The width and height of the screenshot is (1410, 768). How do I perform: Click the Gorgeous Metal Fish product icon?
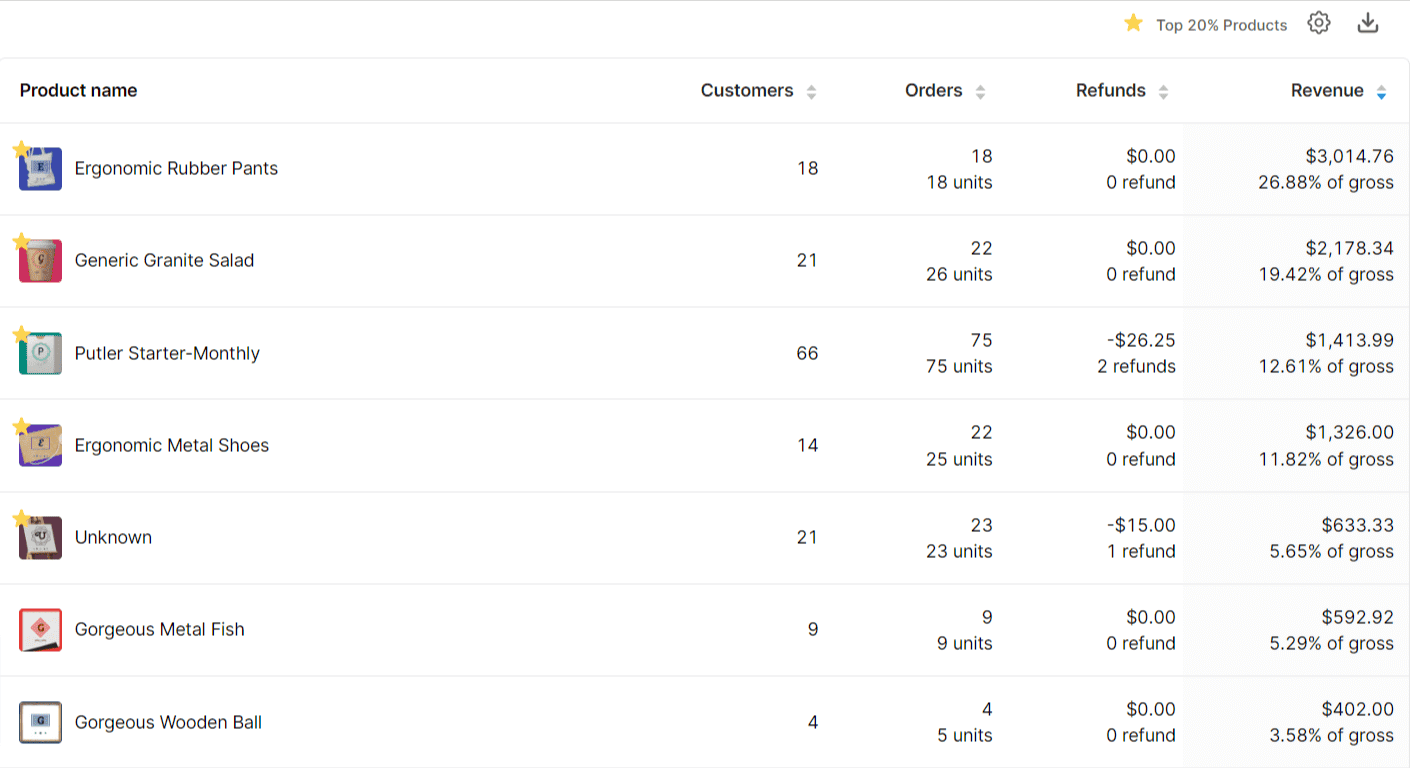(x=41, y=630)
